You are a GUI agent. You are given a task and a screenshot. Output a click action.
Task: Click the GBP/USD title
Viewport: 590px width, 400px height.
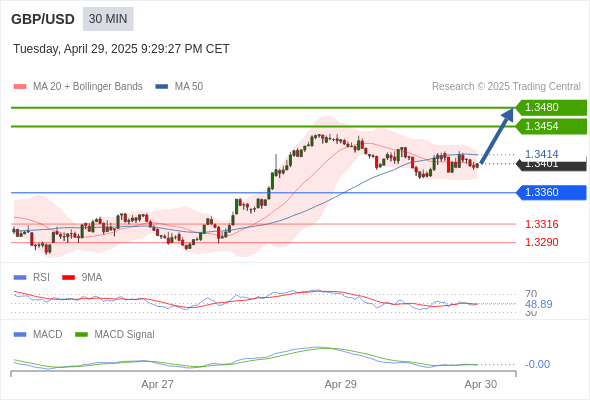pyautogui.click(x=43, y=19)
